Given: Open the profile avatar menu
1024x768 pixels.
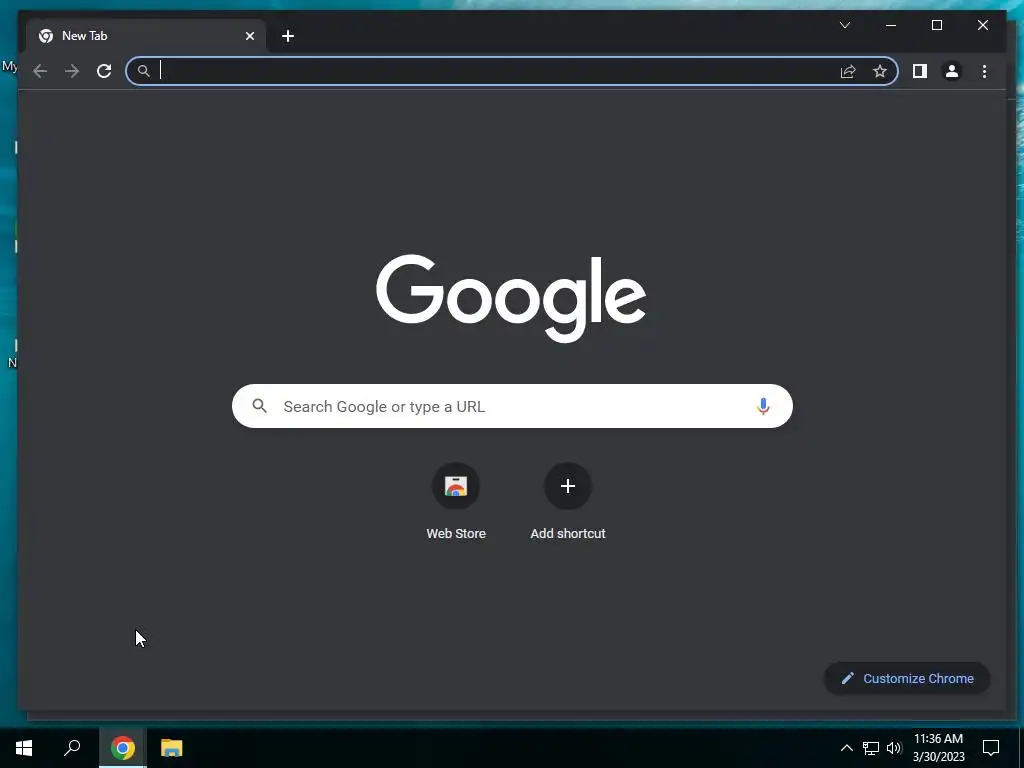Looking at the screenshot, I should 952,71.
